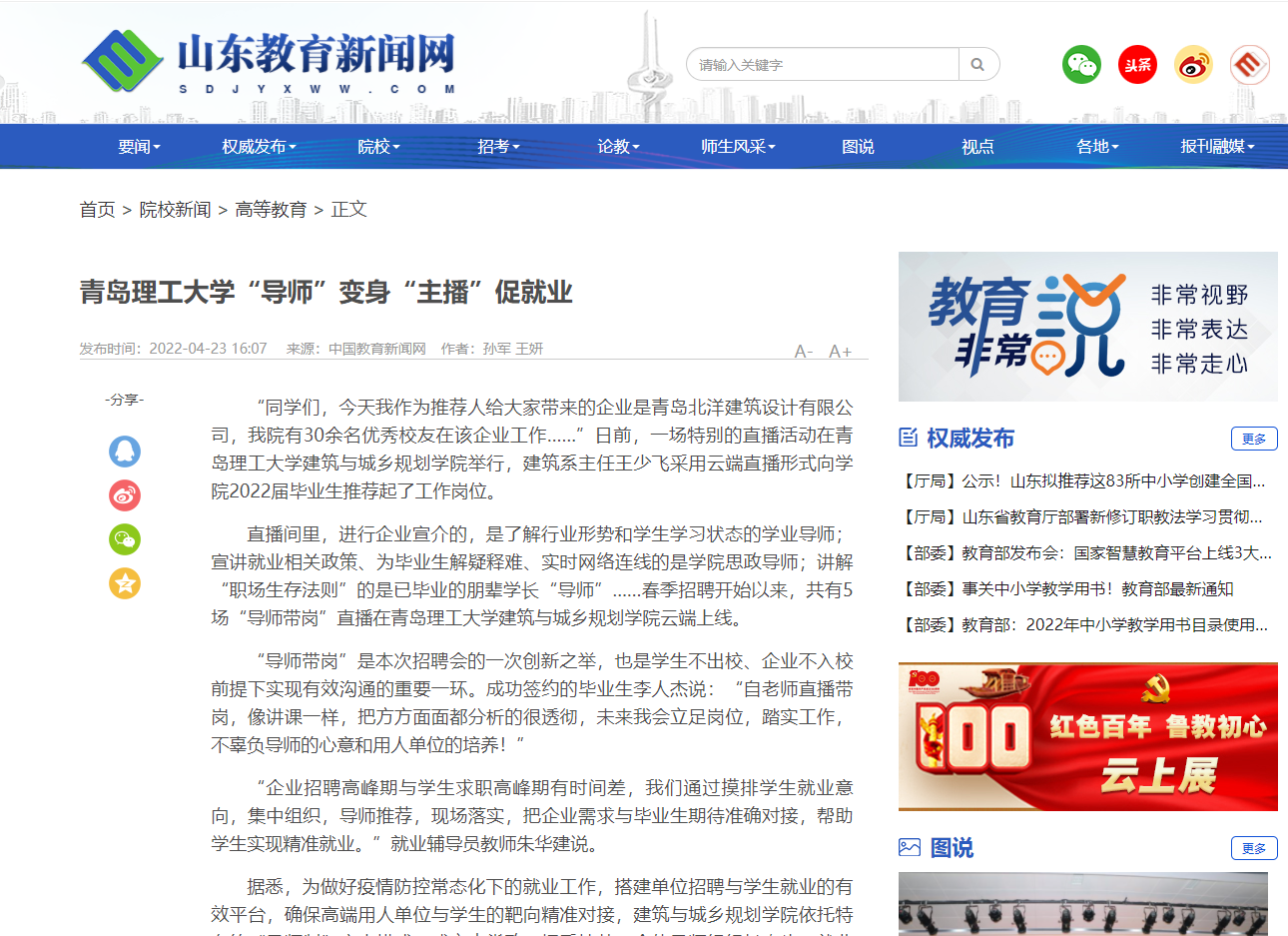Share article via WeChat in sidebar

pos(125,539)
